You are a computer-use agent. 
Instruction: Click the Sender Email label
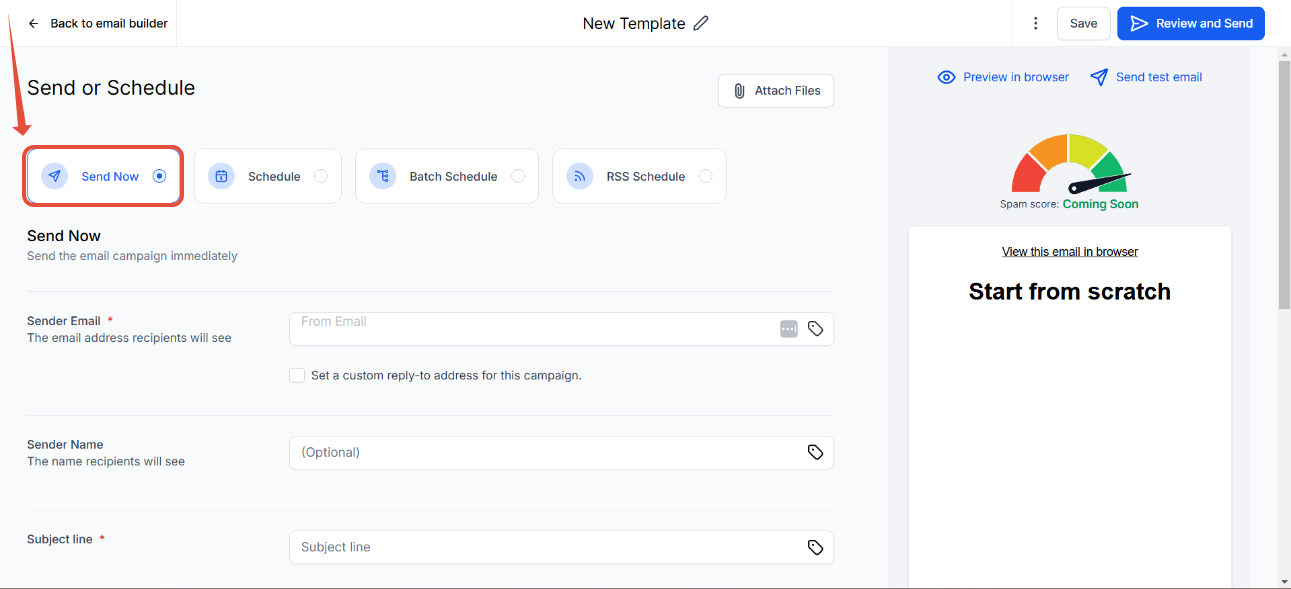pyautogui.click(x=64, y=321)
